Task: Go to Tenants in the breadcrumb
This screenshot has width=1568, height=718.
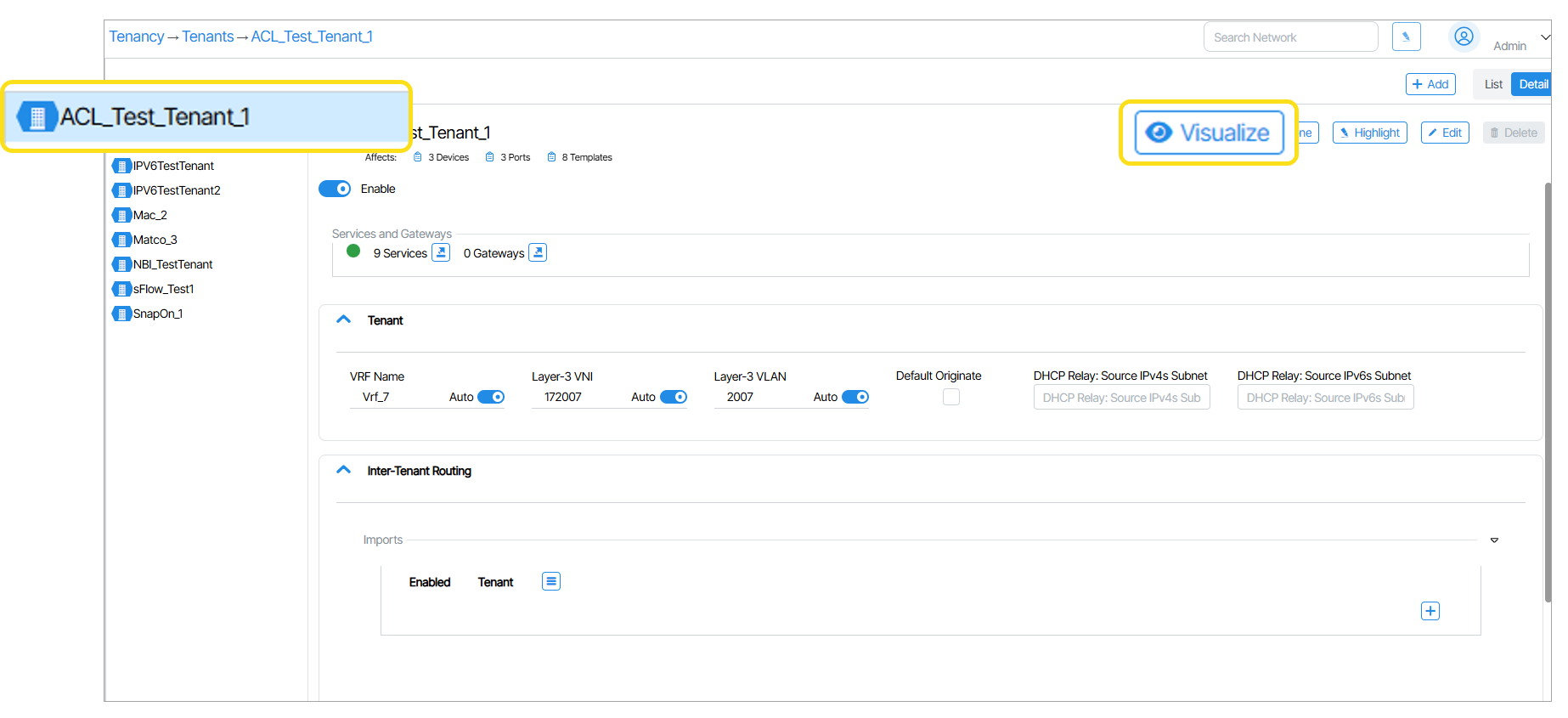Action: pyautogui.click(x=207, y=37)
